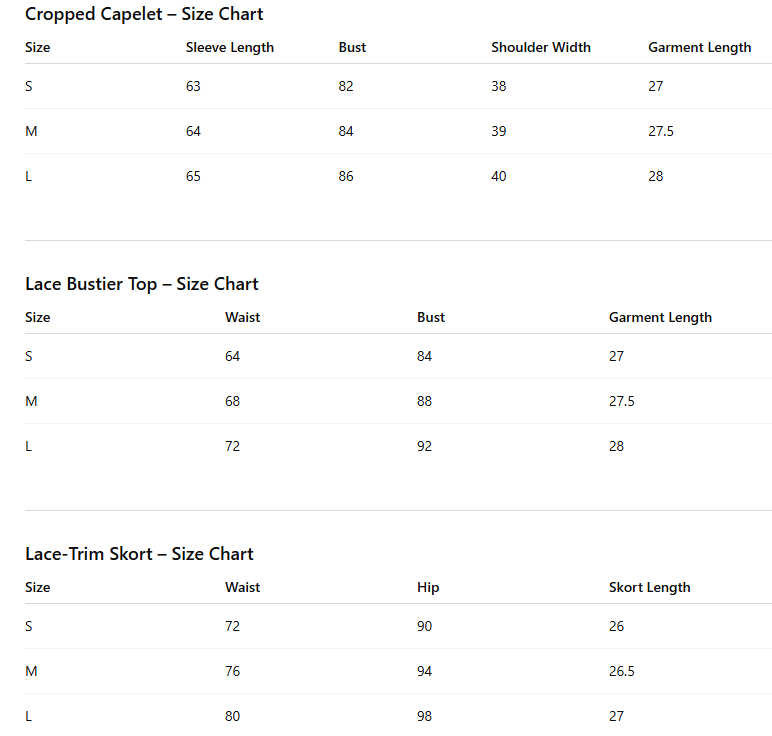Click Skort size M length 26.5

point(621,671)
